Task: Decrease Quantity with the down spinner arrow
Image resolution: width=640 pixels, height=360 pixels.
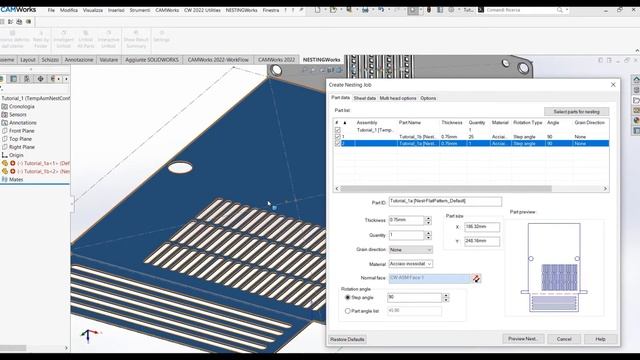Action: tap(428, 238)
